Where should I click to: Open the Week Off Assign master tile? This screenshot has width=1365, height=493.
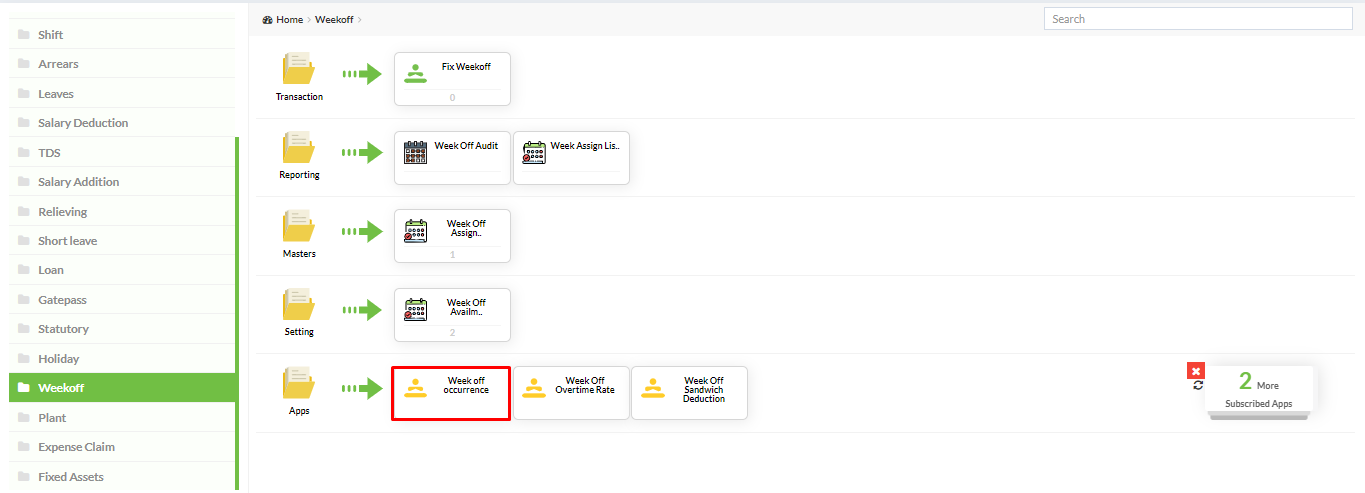coord(452,236)
